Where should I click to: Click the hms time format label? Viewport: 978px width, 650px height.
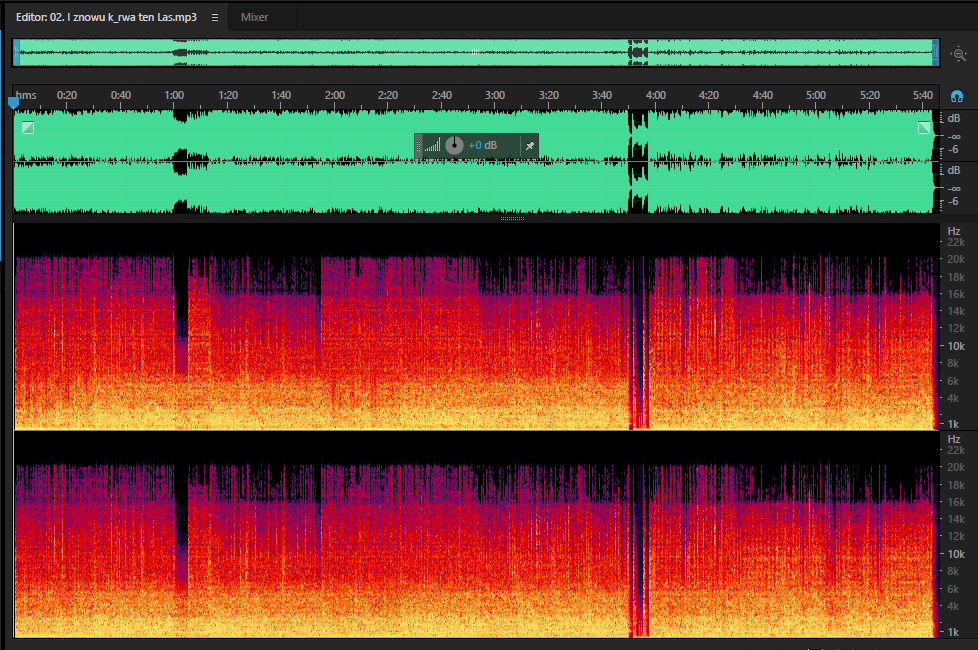[26, 95]
